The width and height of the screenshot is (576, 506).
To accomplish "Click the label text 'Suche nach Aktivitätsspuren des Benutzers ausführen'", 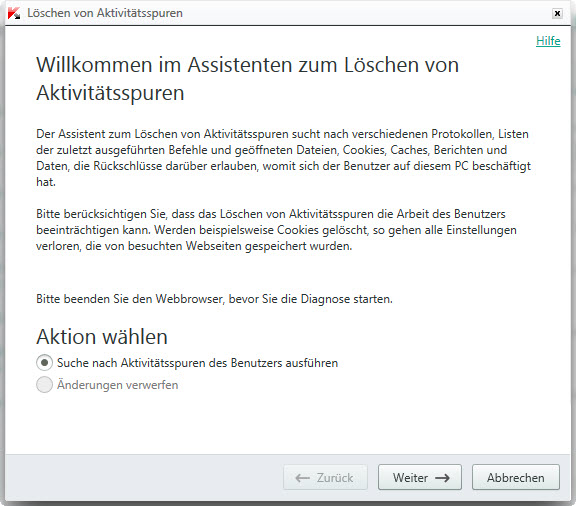I will 197,363.
